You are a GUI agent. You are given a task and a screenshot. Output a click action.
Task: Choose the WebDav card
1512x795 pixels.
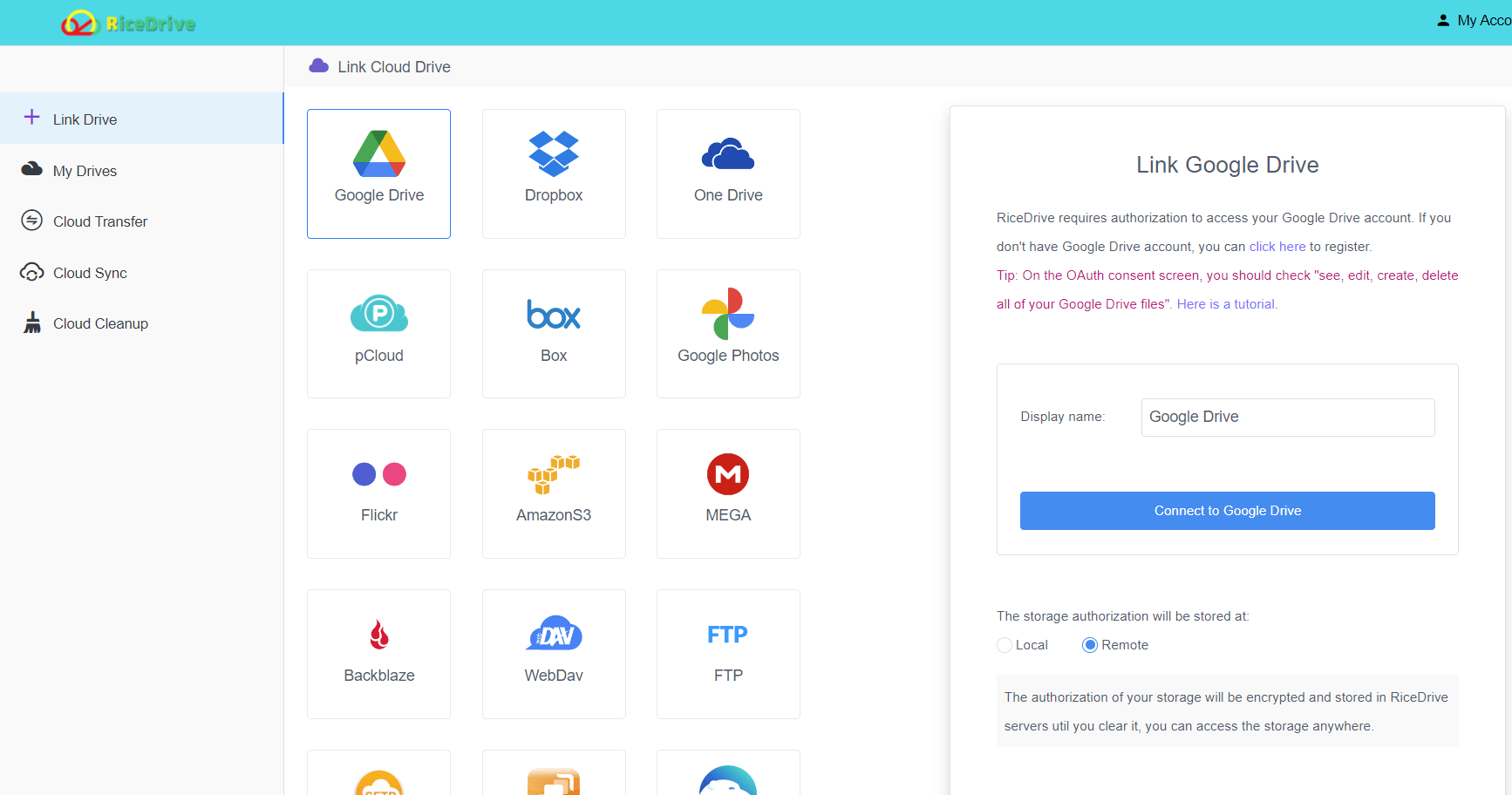click(554, 654)
